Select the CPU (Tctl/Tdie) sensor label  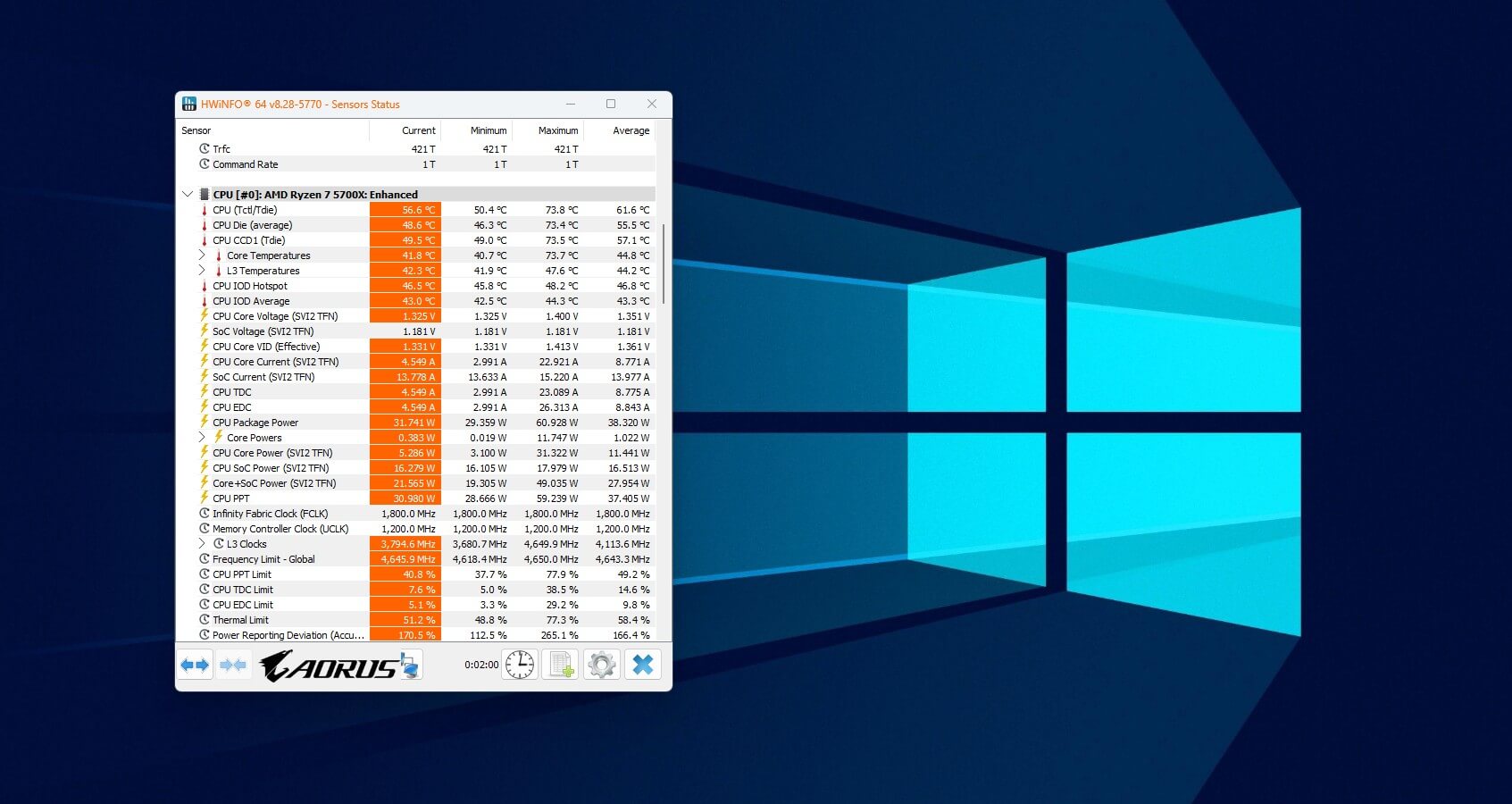click(245, 210)
